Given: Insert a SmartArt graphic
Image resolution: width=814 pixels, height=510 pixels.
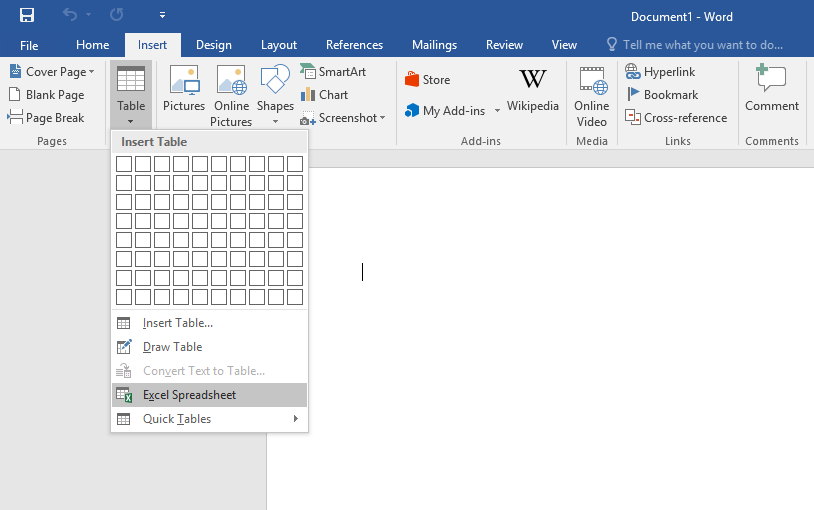Looking at the screenshot, I should [x=333, y=71].
